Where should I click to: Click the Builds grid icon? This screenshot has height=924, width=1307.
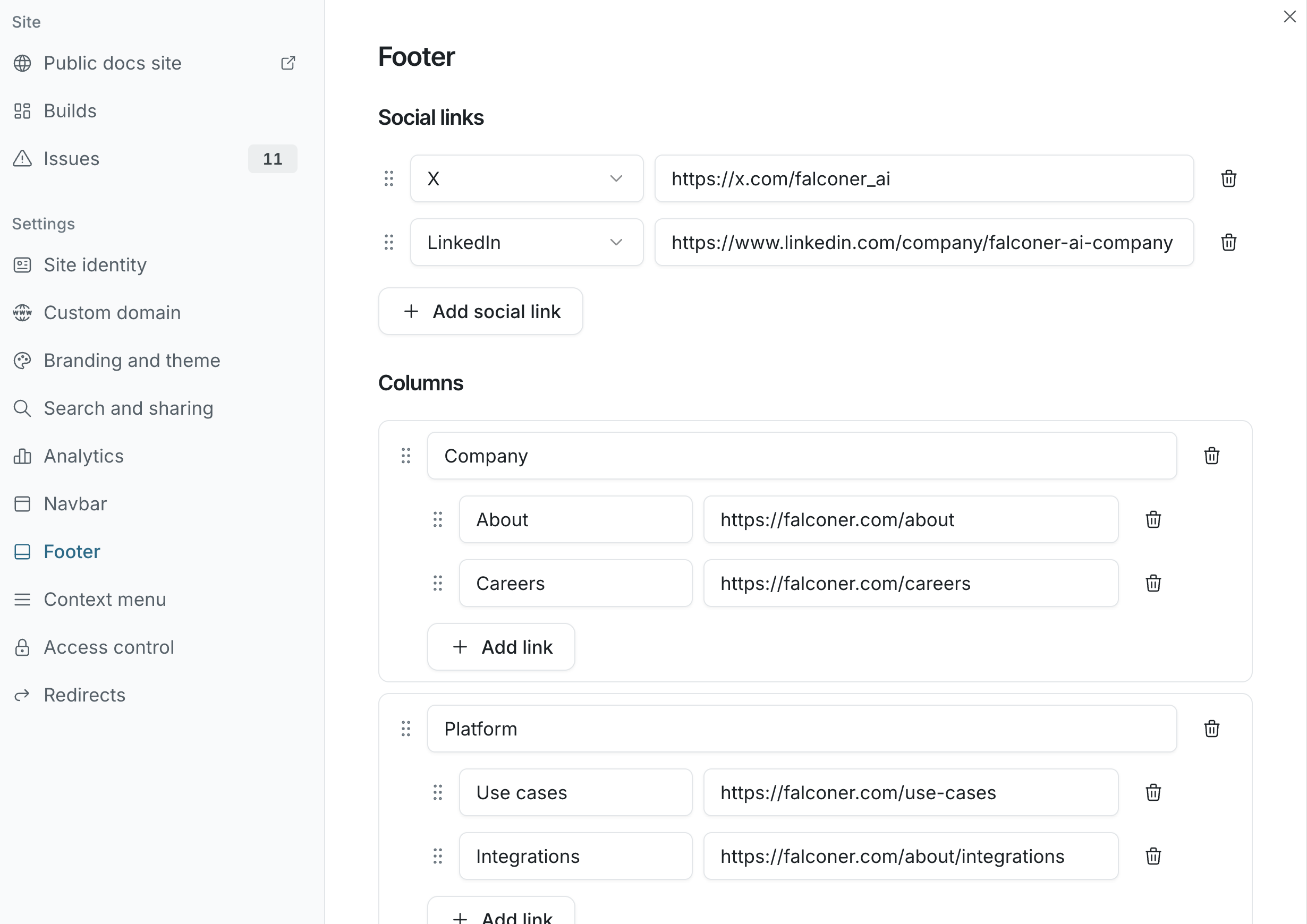point(22,111)
